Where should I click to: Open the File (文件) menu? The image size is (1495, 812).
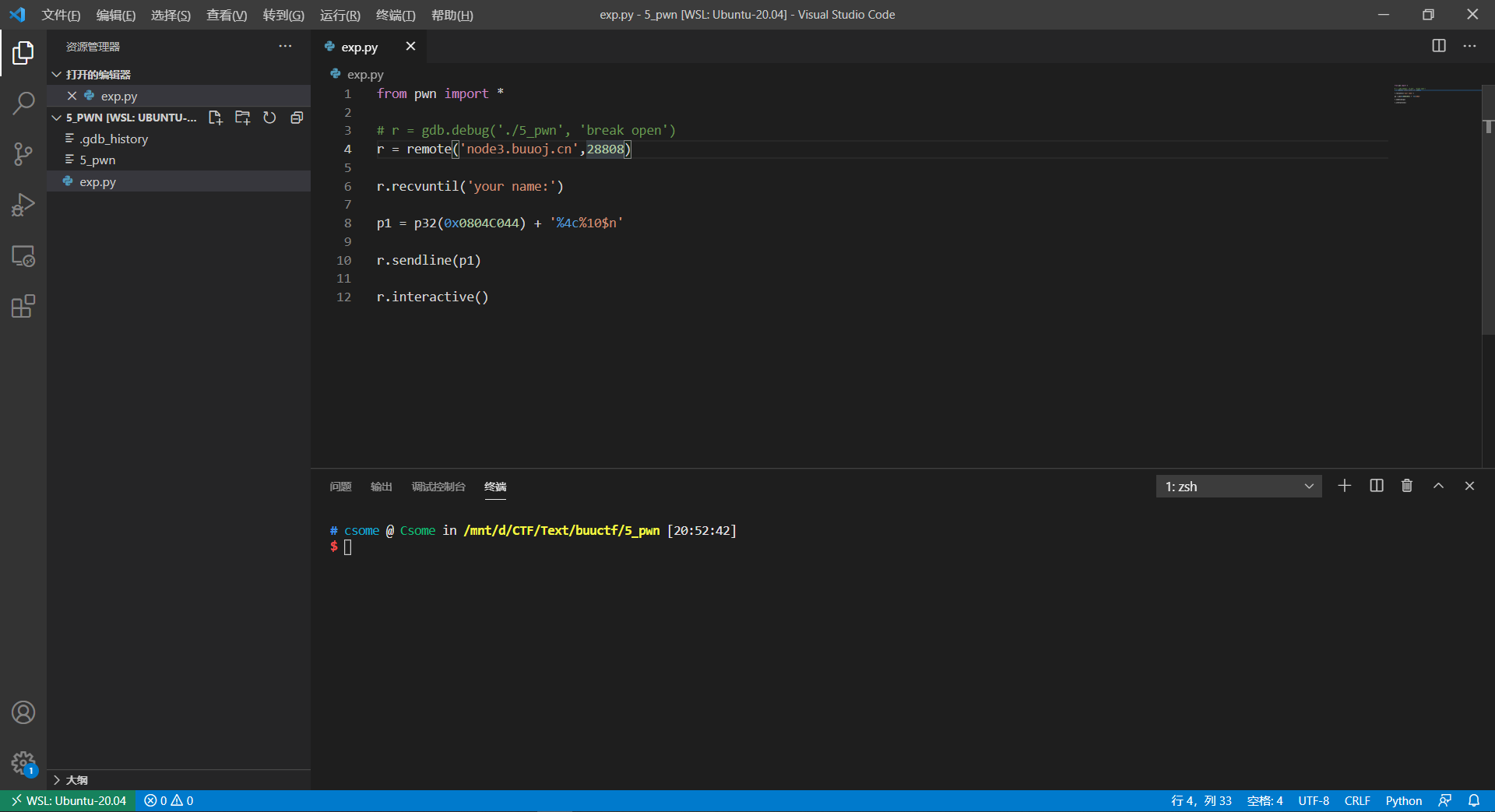[61, 15]
